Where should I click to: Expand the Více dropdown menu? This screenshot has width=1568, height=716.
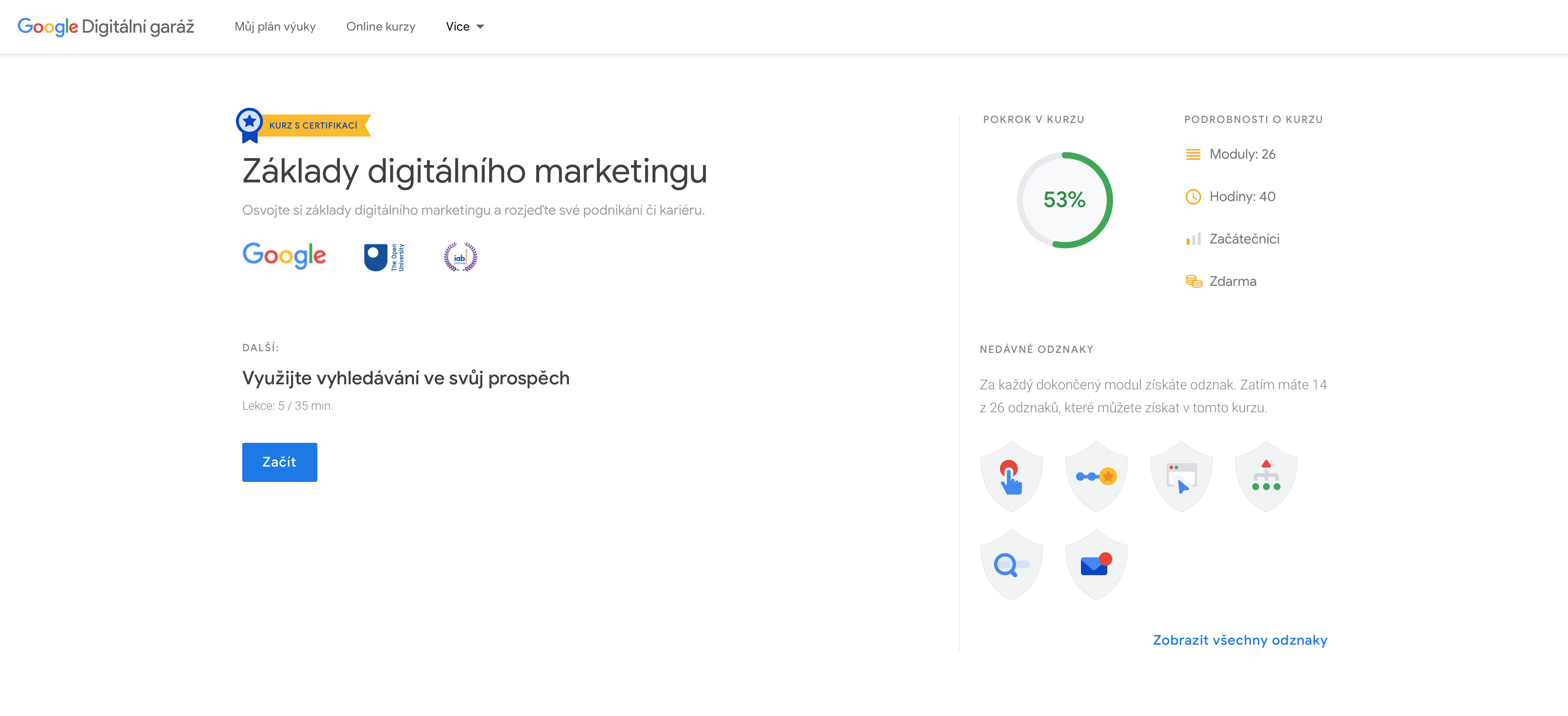click(x=465, y=27)
